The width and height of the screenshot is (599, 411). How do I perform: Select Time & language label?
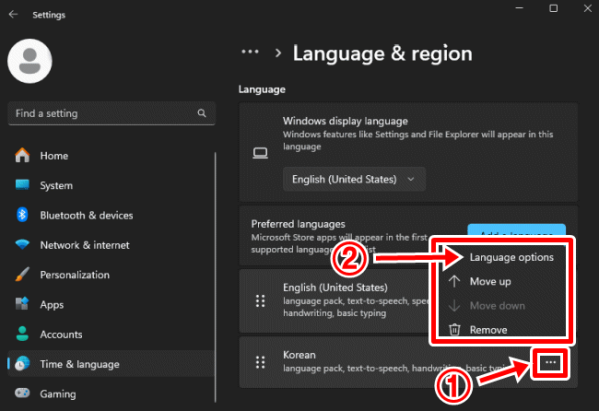tap(79, 364)
